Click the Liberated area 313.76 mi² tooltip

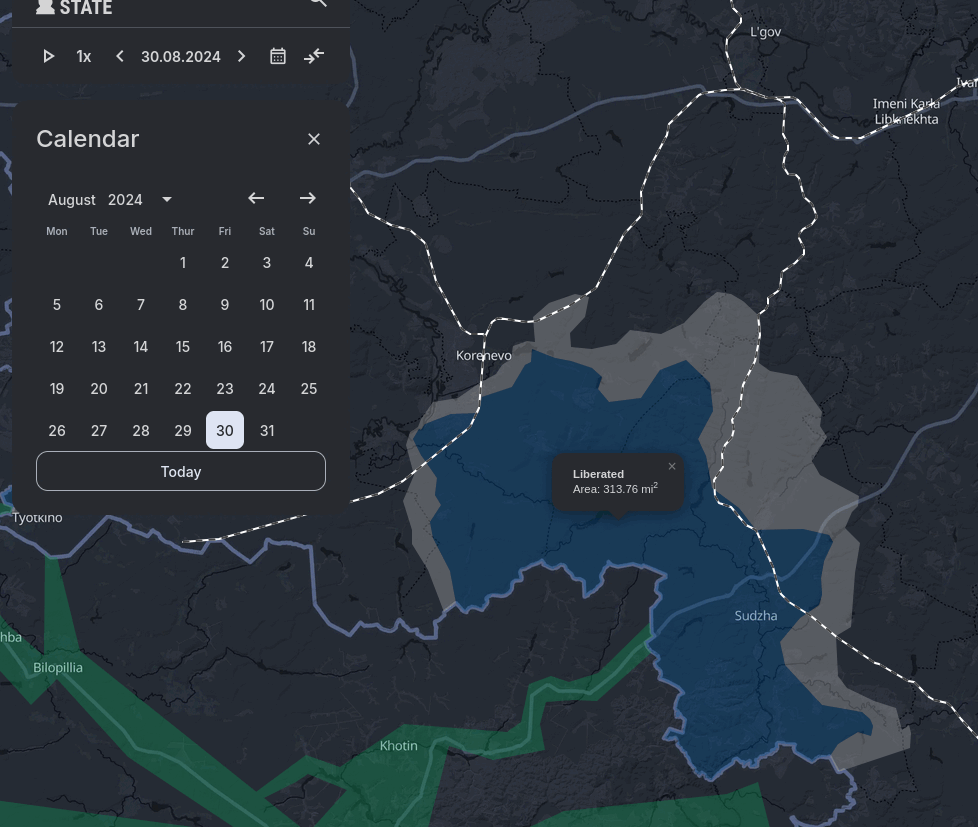(x=617, y=482)
